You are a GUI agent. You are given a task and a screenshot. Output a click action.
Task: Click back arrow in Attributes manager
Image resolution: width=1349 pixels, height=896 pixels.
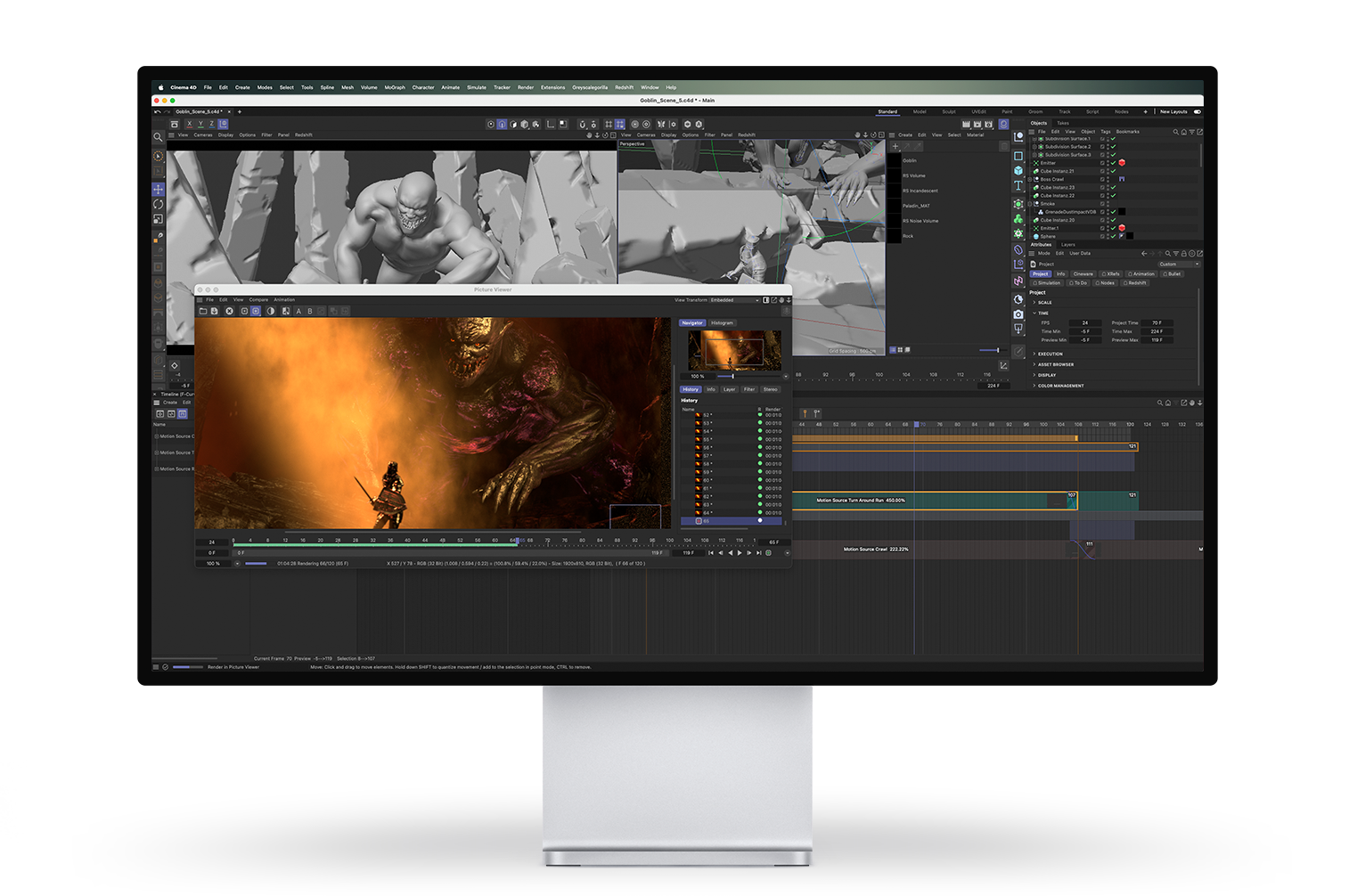coord(1144,254)
